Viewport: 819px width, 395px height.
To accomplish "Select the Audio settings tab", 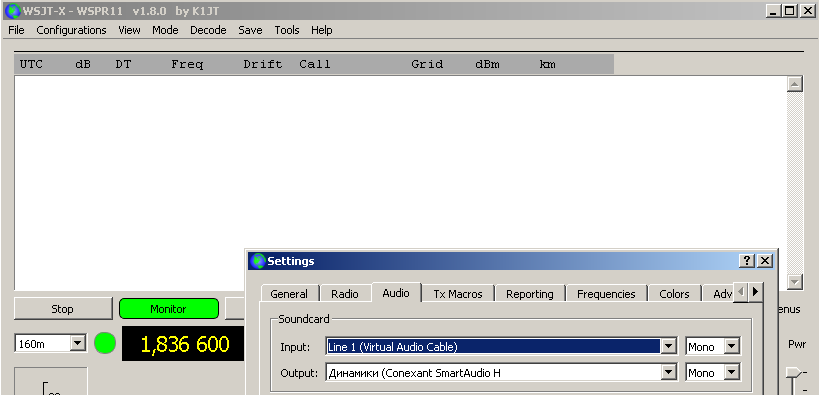I will (x=396, y=293).
